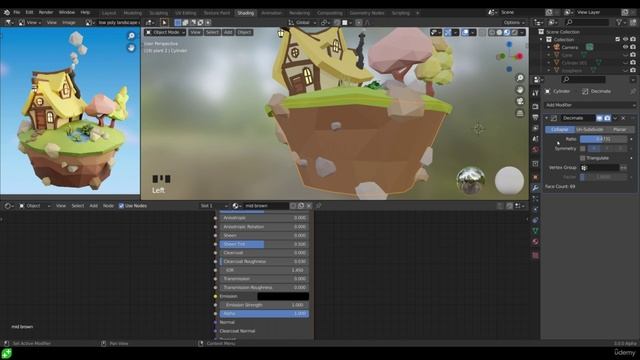This screenshot has width=640, height=360.
Task: Switch to Geometry Nodes workspace tab
Action: 367,13
